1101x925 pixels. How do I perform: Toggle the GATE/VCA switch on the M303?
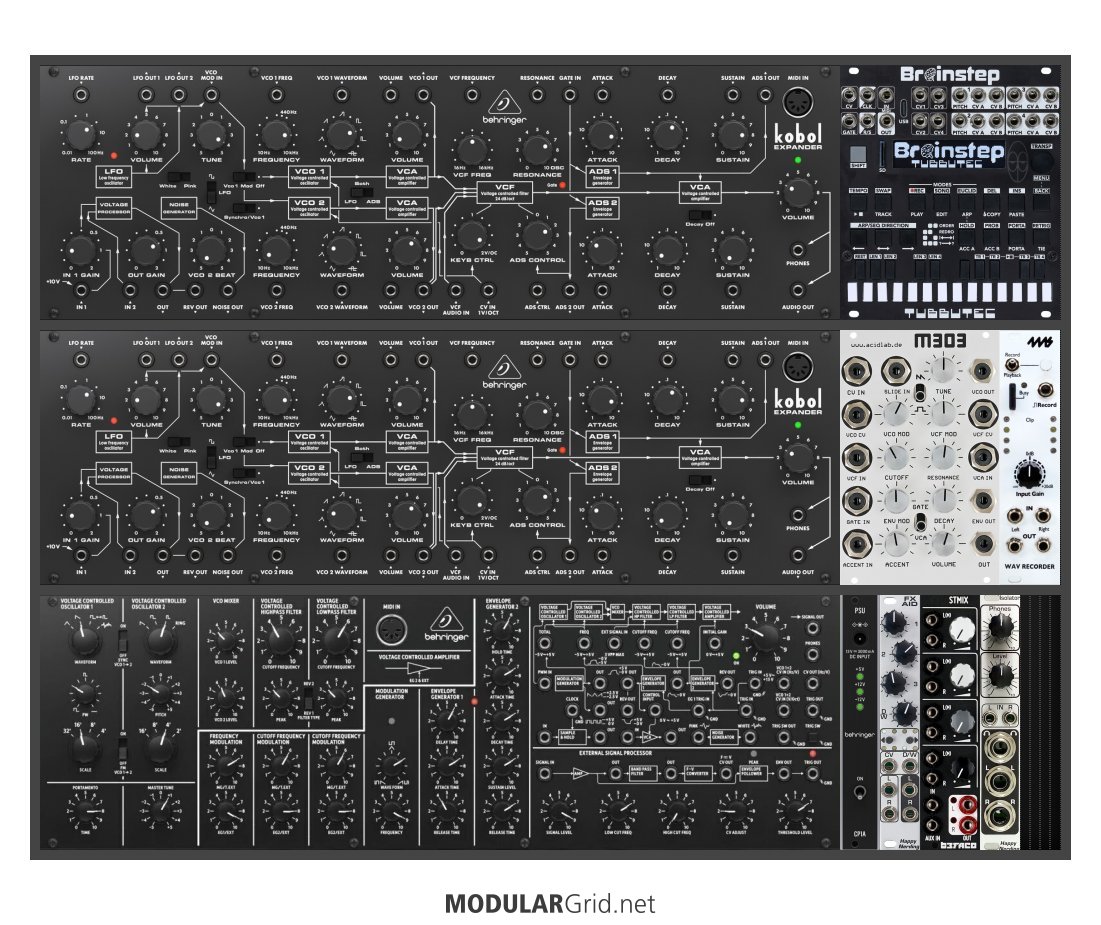coord(919,523)
